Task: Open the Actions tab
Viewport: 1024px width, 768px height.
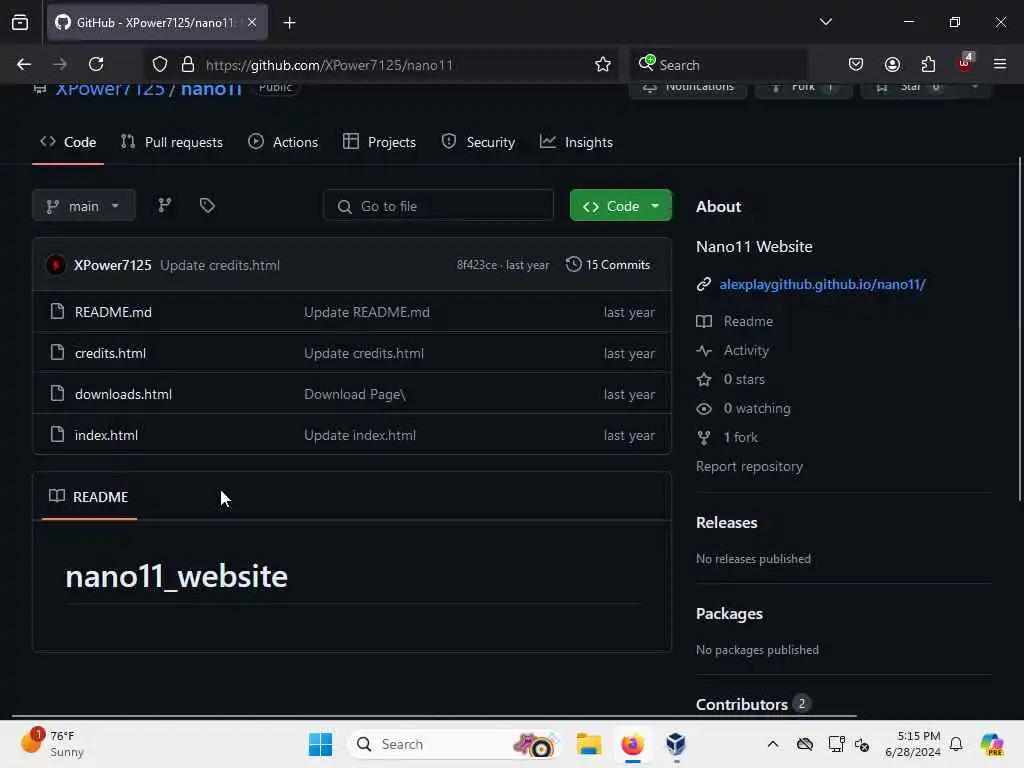Action: (x=283, y=142)
